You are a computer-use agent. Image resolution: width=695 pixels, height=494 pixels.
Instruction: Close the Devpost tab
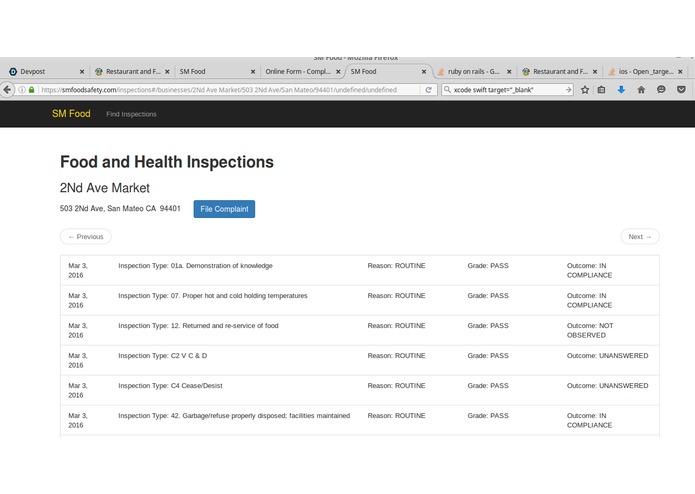click(82, 72)
